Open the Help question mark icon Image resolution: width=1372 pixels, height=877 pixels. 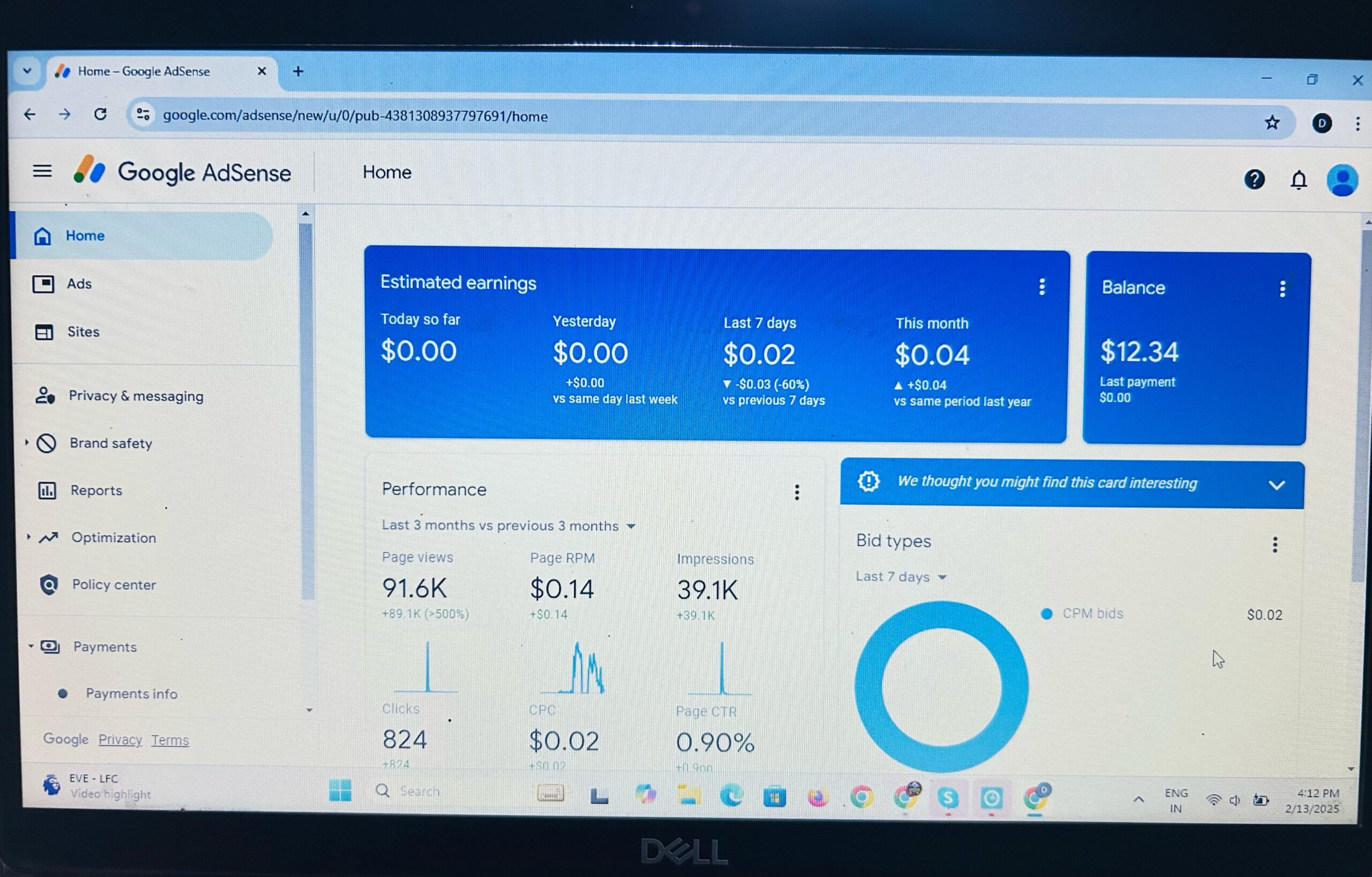[1254, 179]
